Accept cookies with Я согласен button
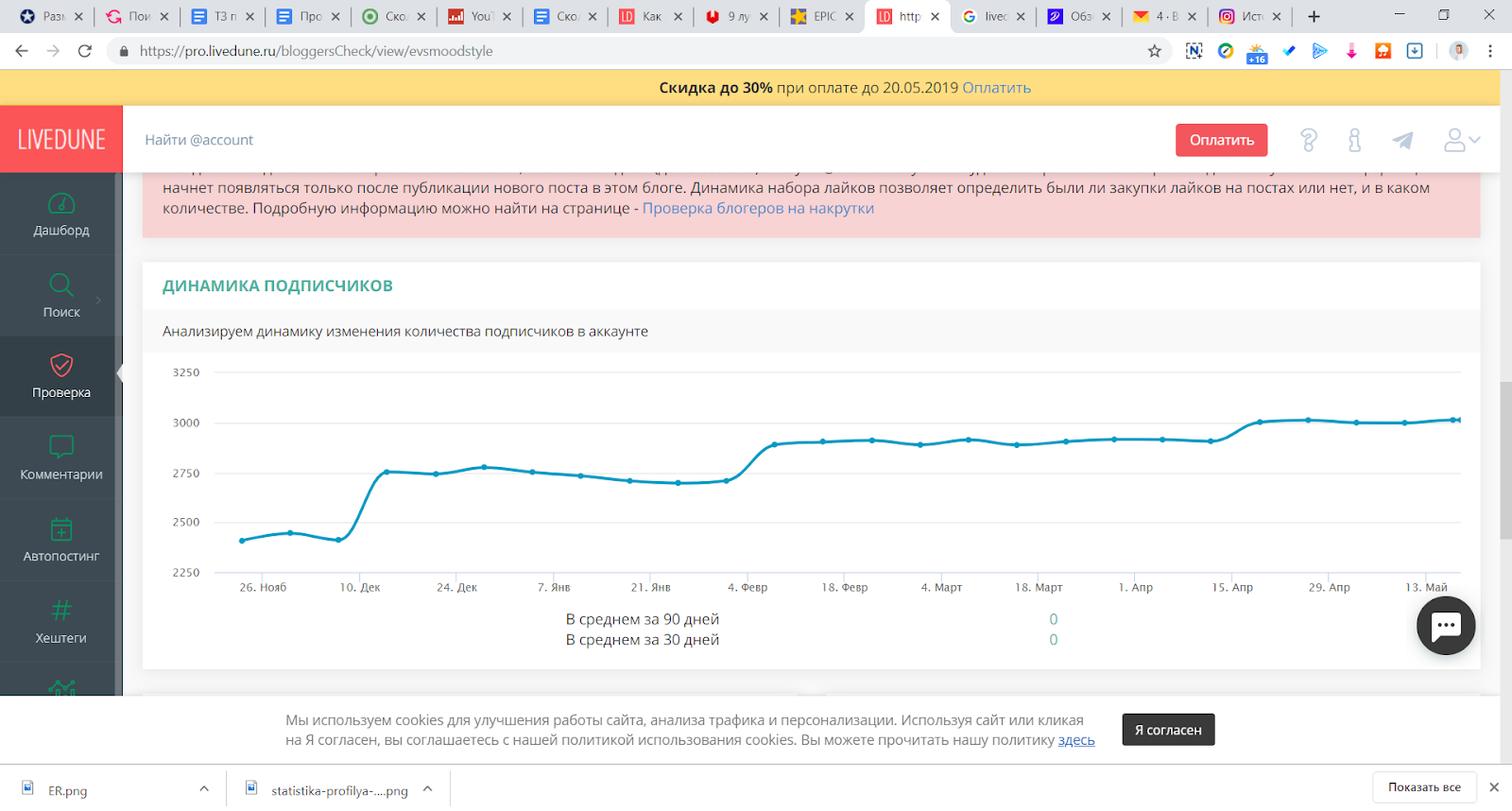This screenshot has height=811, width=1512. 1168,730
